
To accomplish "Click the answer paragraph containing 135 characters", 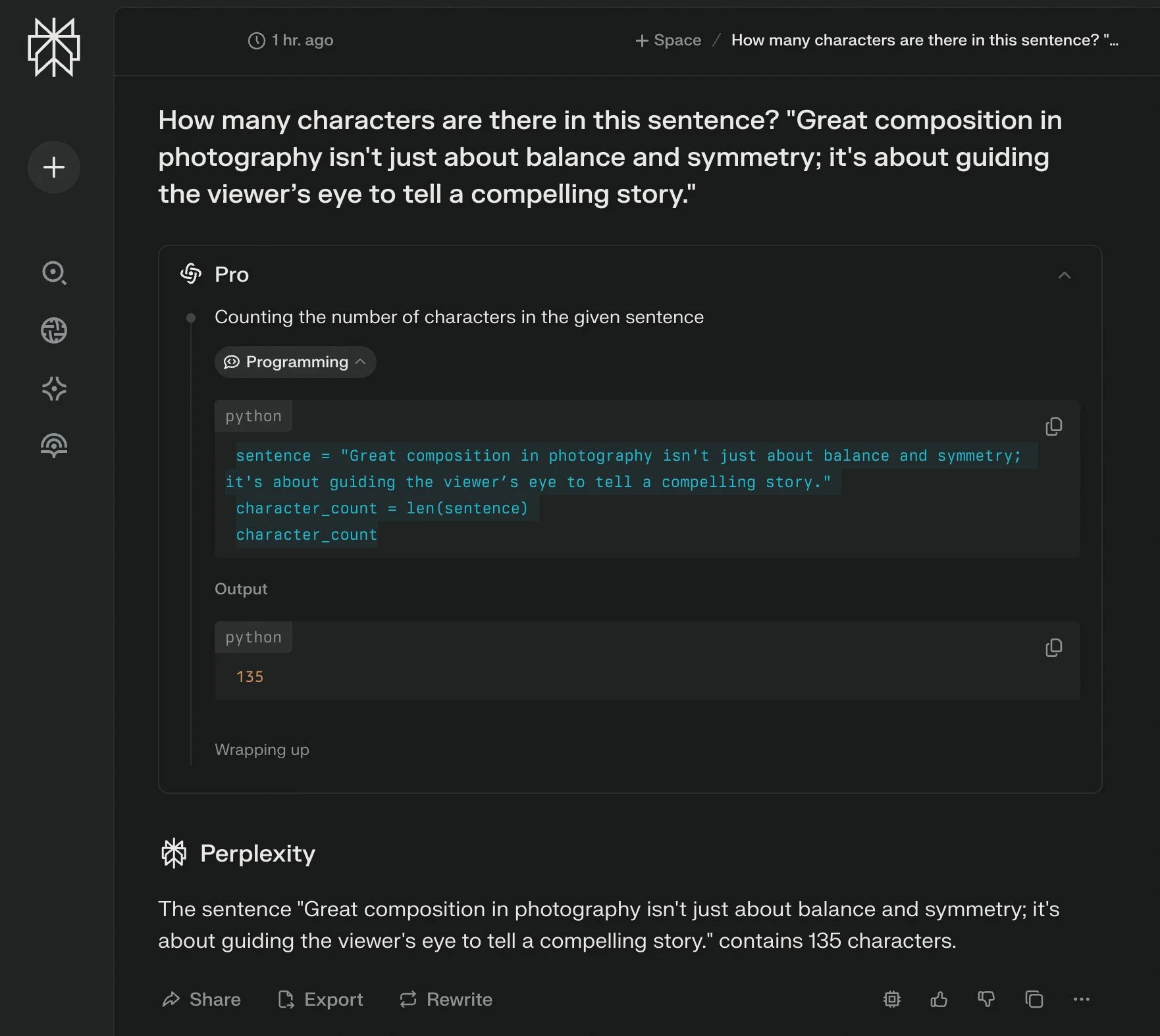I will coord(609,925).
